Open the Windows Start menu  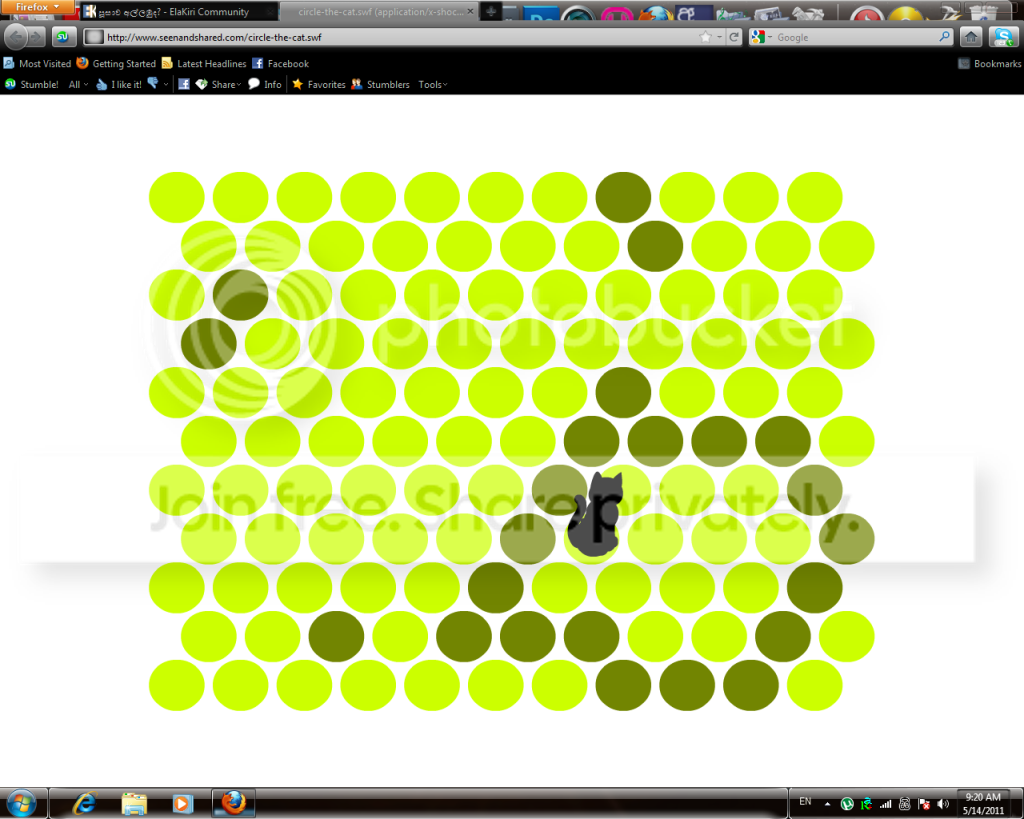(x=22, y=803)
